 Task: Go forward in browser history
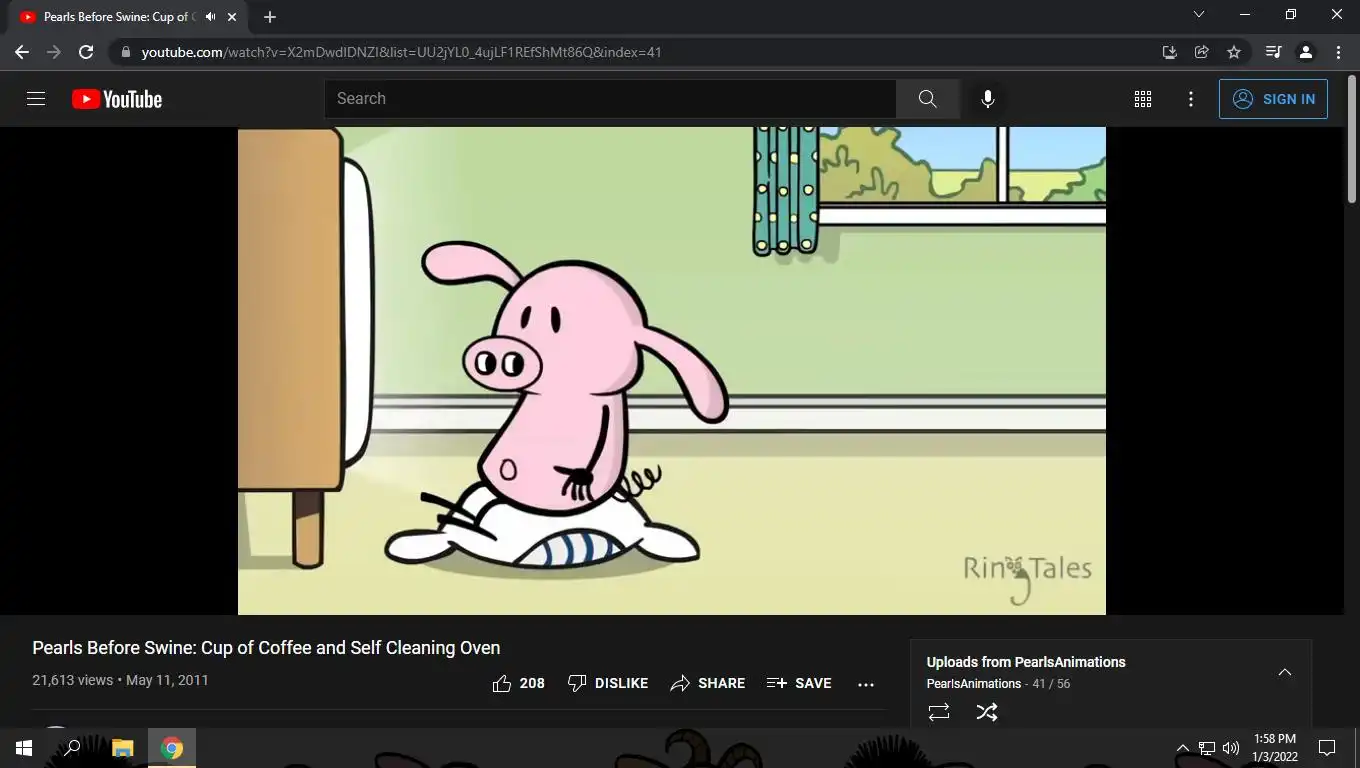point(54,52)
